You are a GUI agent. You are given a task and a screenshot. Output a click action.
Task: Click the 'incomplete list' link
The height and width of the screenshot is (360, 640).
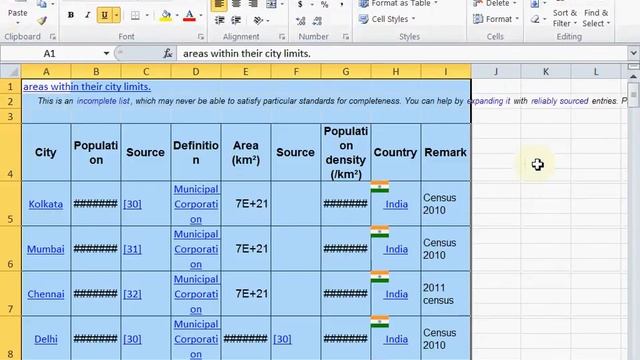click(103, 101)
